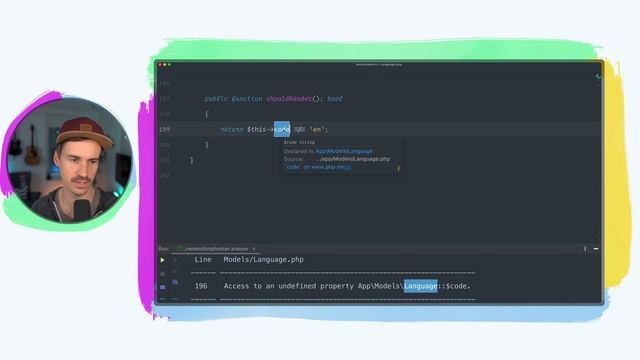Click the inspections widget icon in editor corner
The height and width of the screenshot is (360, 640).
pos(598,76)
